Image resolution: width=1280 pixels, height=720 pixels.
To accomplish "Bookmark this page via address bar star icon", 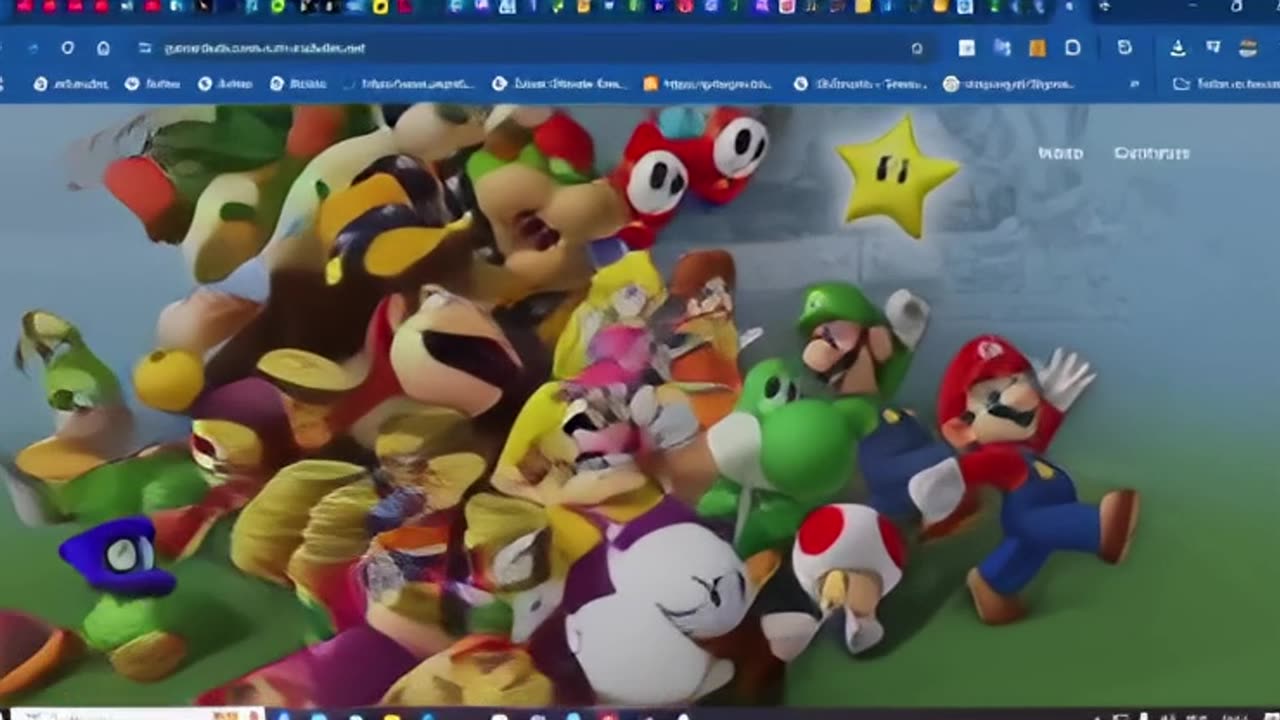I will point(917,48).
